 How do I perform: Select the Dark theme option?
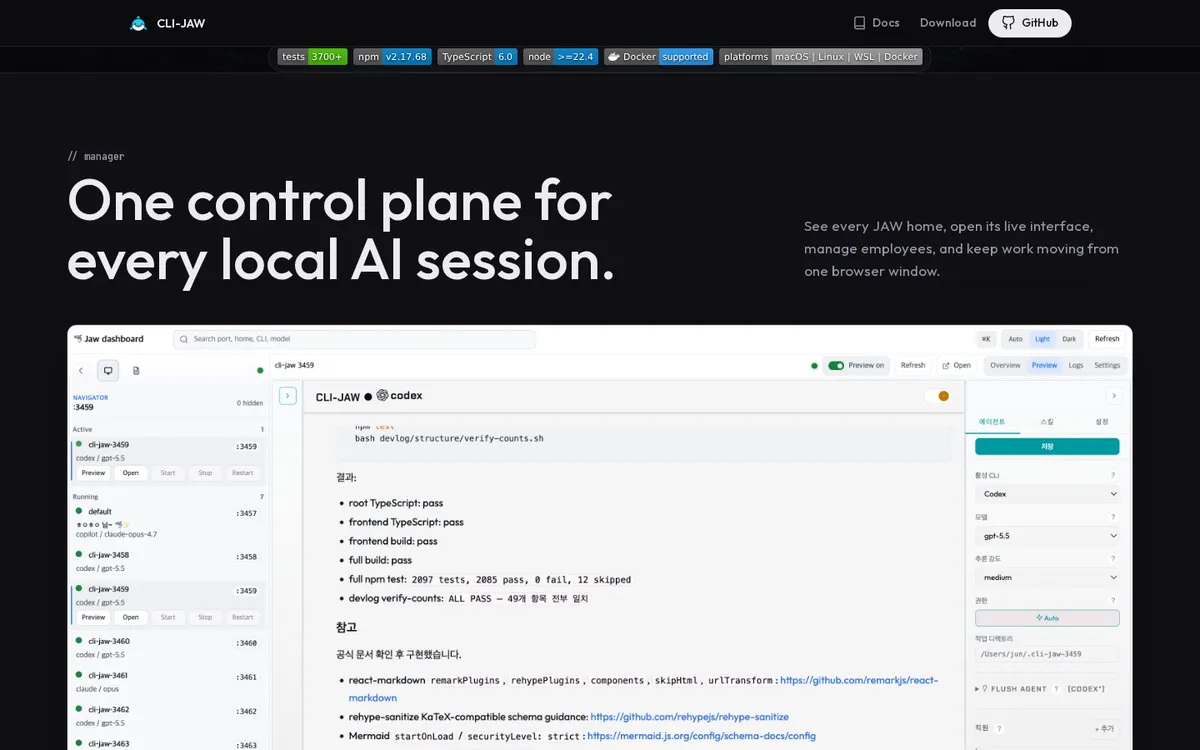pyautogui.click(x=1069, y=339)
